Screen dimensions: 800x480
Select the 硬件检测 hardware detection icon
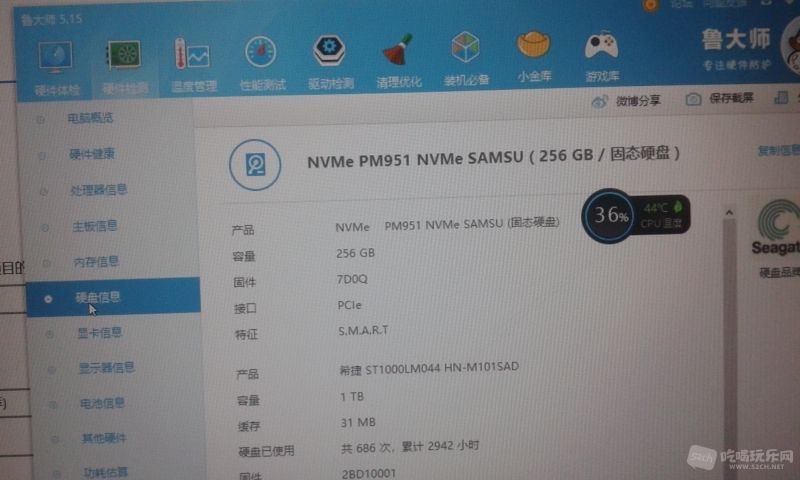(124, 56)
